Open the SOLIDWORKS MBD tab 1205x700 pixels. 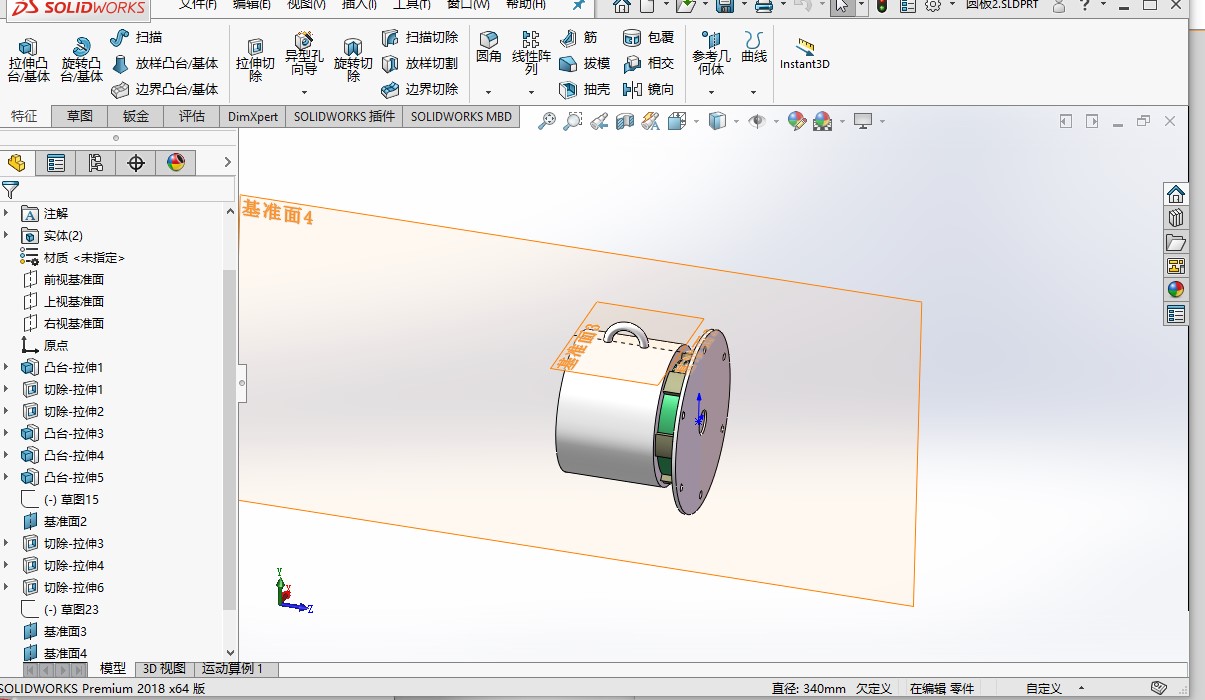point(461,116)
